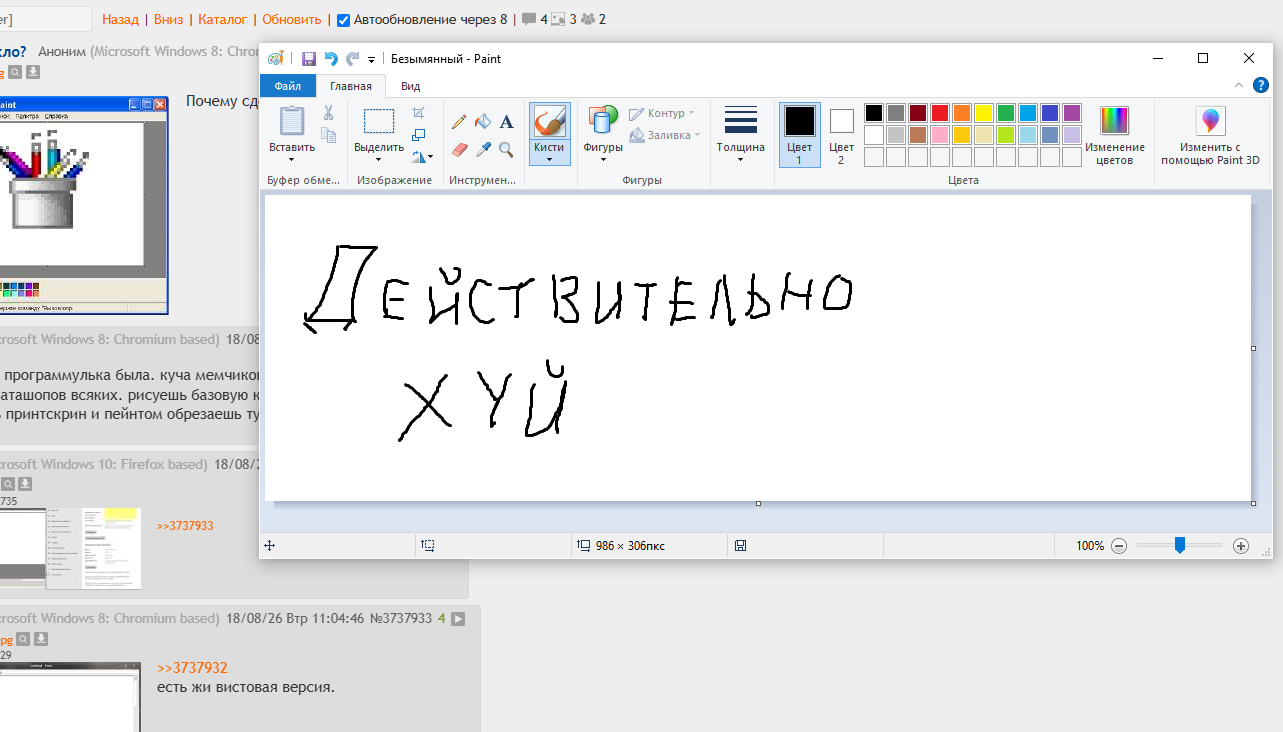Switch to the Главная ribbon tab
Image resolution: width=1283 pixels, height=732 pixels.
(351, 86)
